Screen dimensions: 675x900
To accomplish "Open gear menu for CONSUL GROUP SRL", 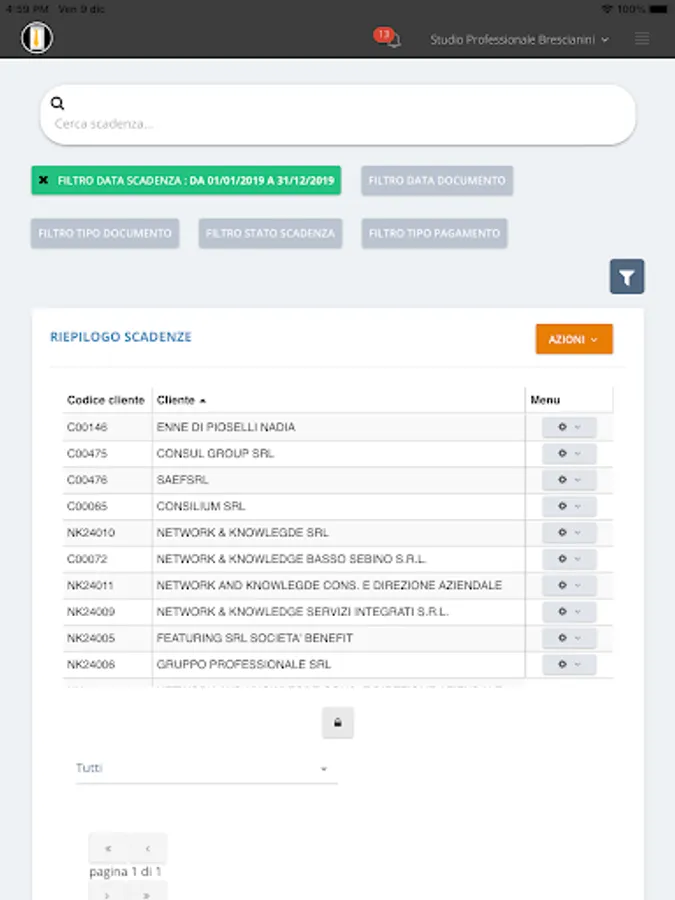I will [x=569, y=453].
